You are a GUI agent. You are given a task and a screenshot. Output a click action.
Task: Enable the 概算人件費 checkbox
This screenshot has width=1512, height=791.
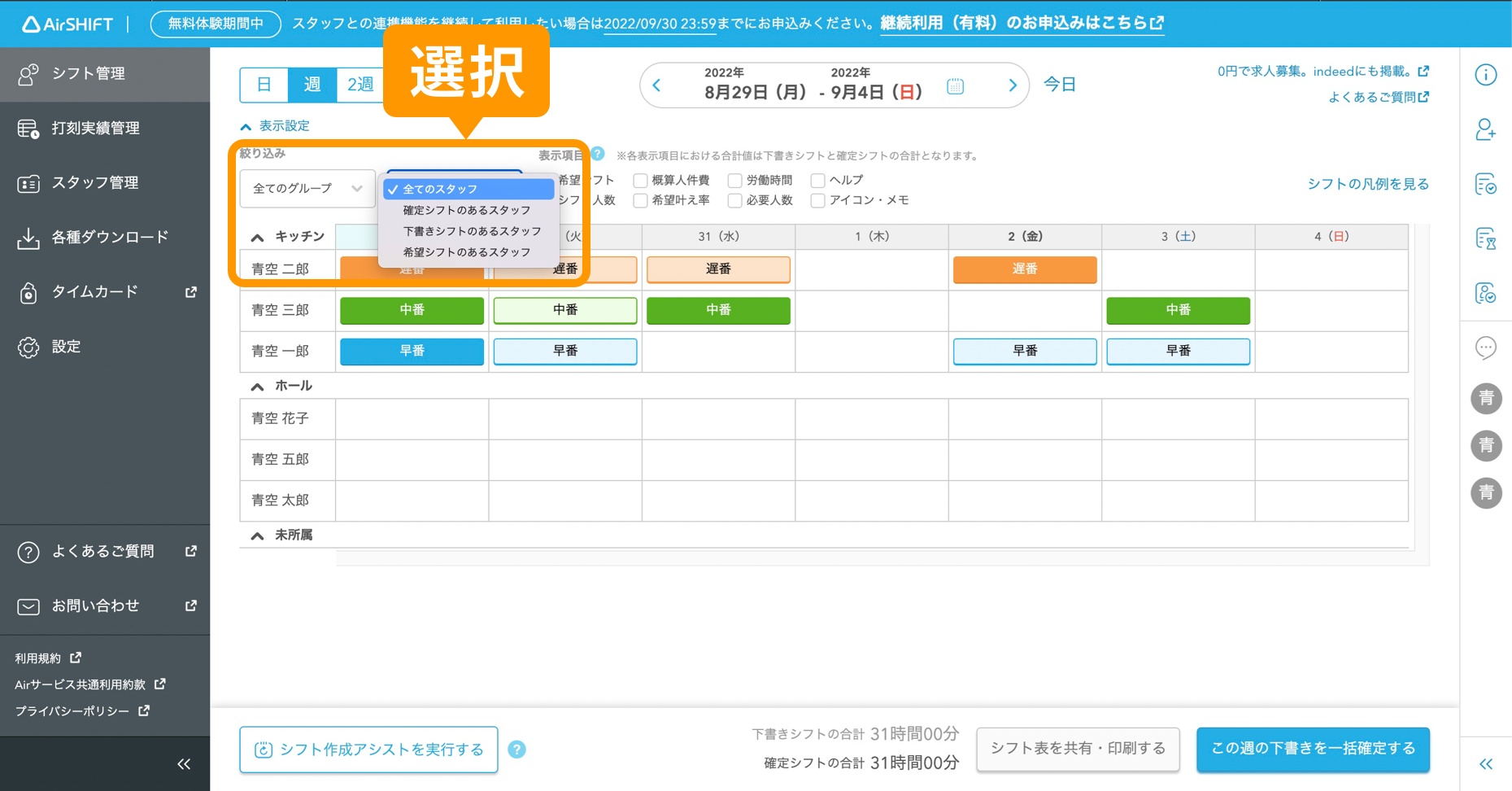(x=641, y=180)
